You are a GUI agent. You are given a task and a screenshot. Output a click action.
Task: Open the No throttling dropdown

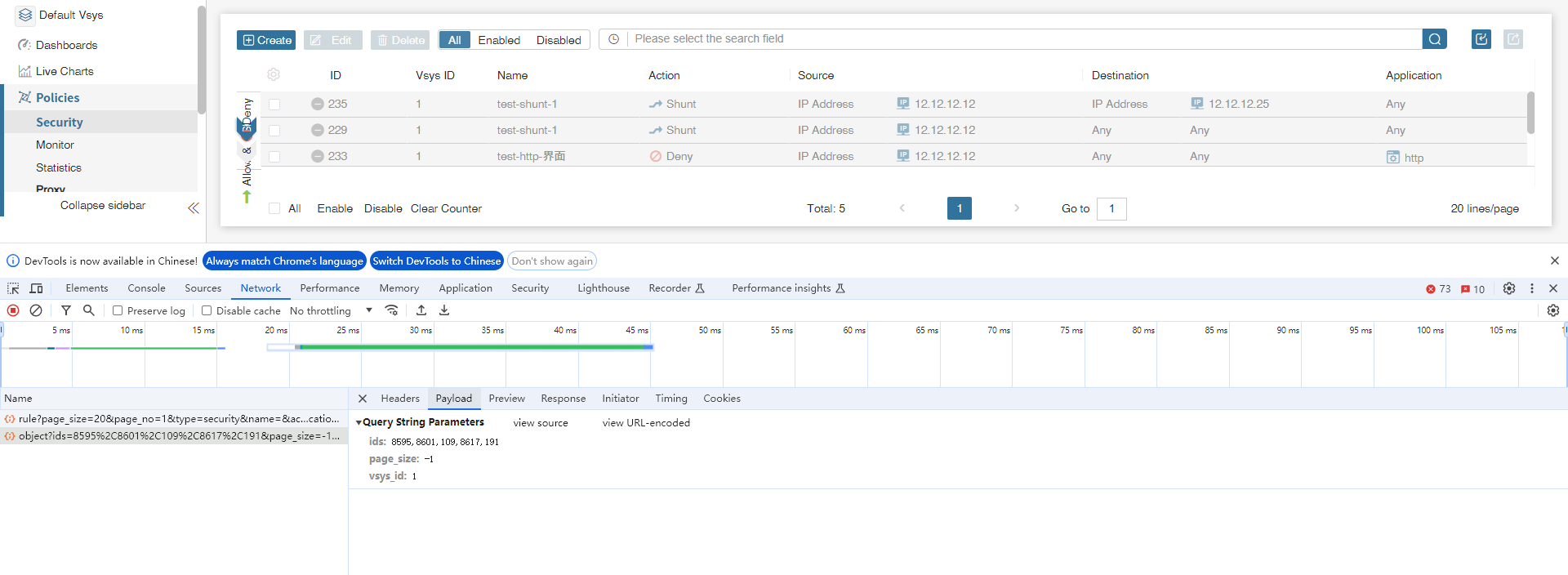(x=331, y=310)
